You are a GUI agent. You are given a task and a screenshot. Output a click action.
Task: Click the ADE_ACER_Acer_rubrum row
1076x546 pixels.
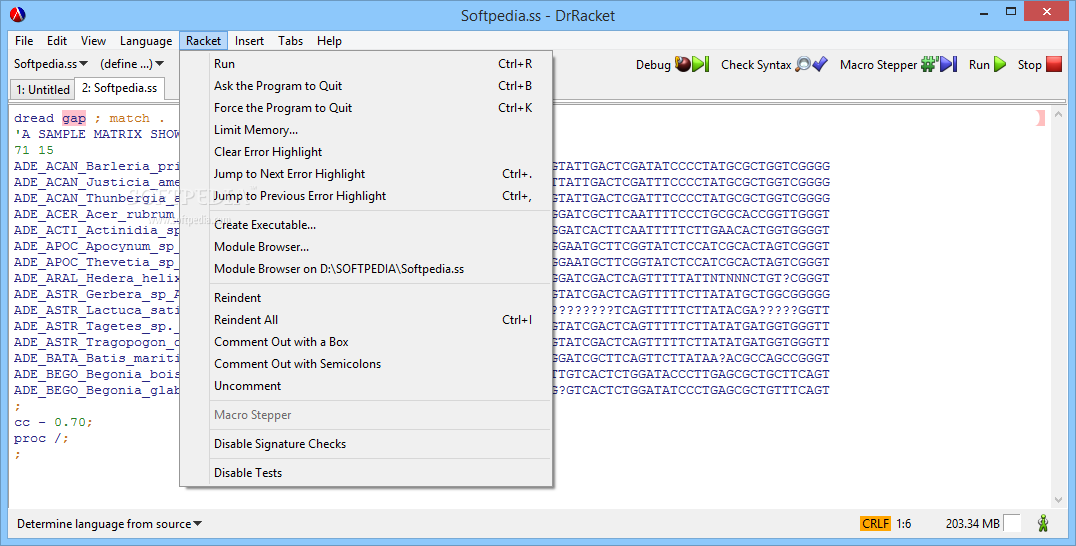point(421,214)
